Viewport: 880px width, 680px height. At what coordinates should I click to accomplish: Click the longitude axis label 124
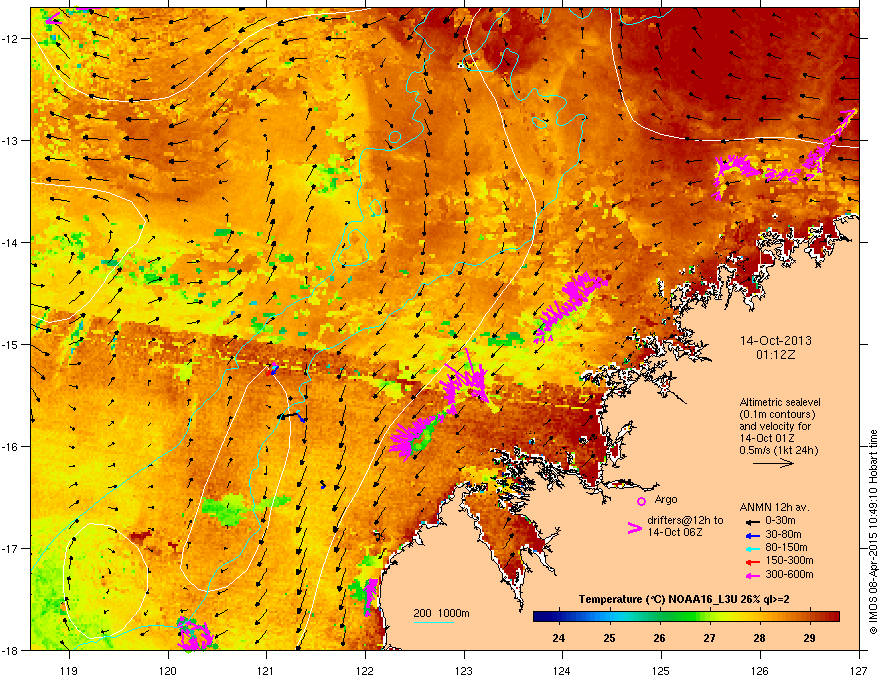562,670
